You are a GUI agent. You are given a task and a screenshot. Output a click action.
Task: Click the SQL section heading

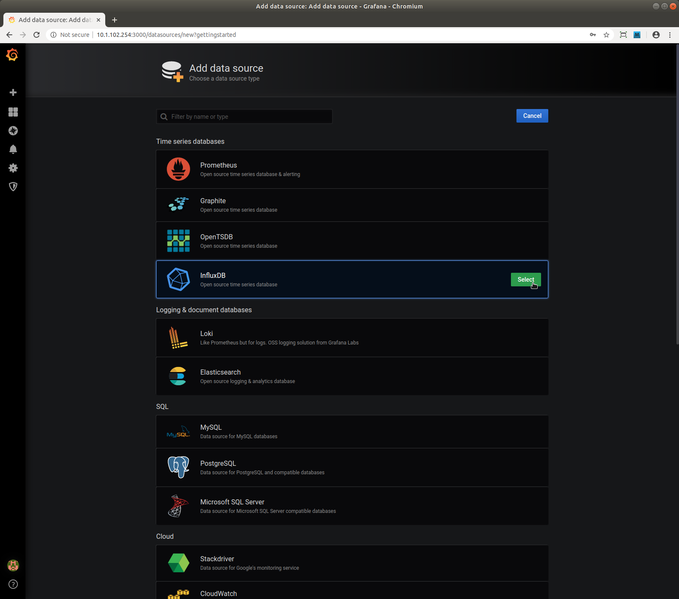coord(162,407)
